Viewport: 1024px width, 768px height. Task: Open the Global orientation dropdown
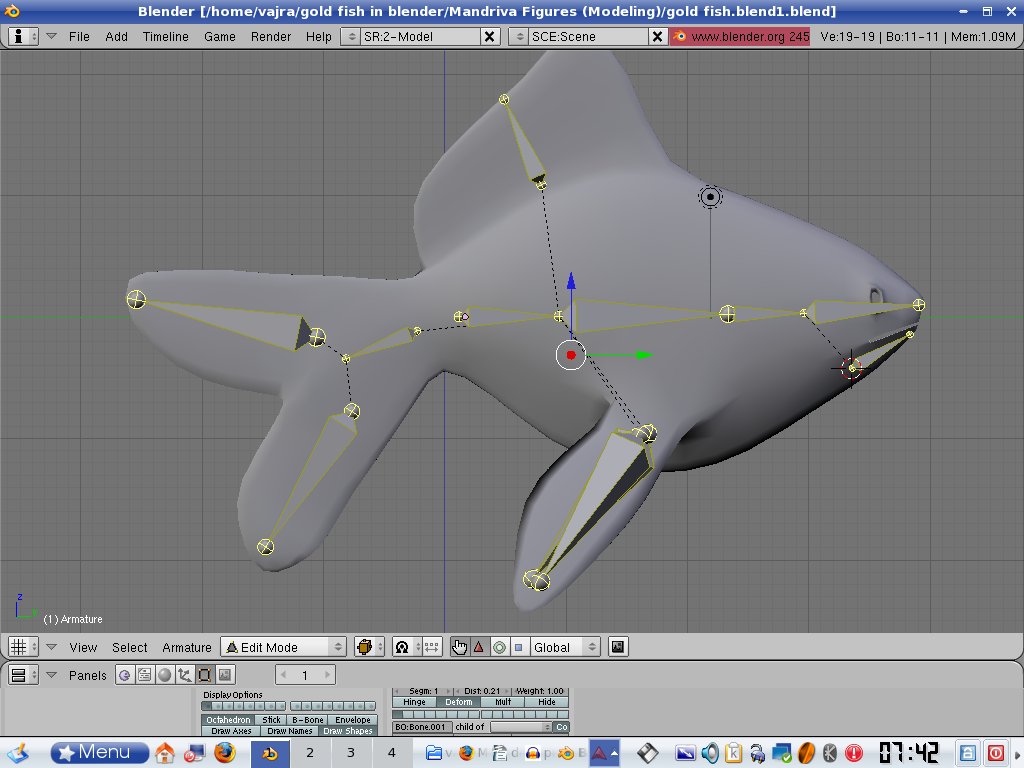pyautogui.click(x=565, y=647)
